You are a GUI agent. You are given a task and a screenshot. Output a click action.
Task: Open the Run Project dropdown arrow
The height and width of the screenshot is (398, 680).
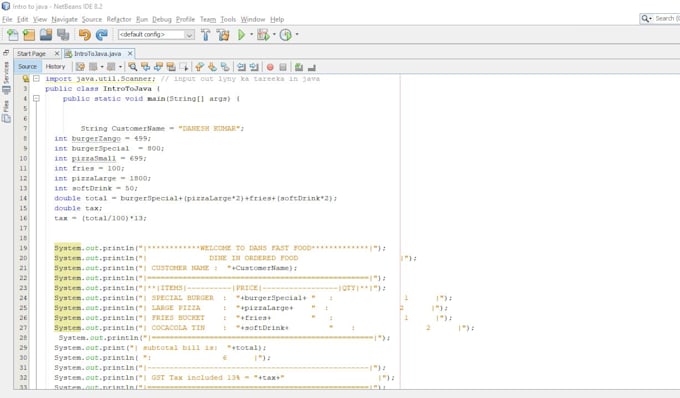pos(252,35)
